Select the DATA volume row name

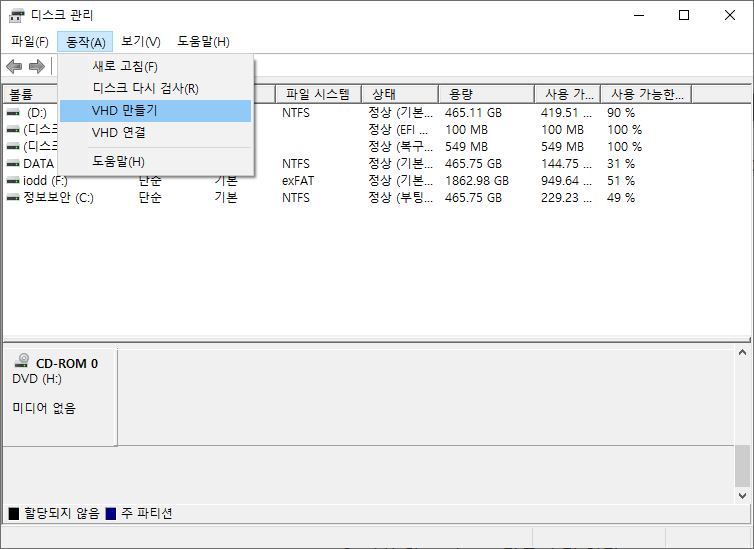point(38,164)
